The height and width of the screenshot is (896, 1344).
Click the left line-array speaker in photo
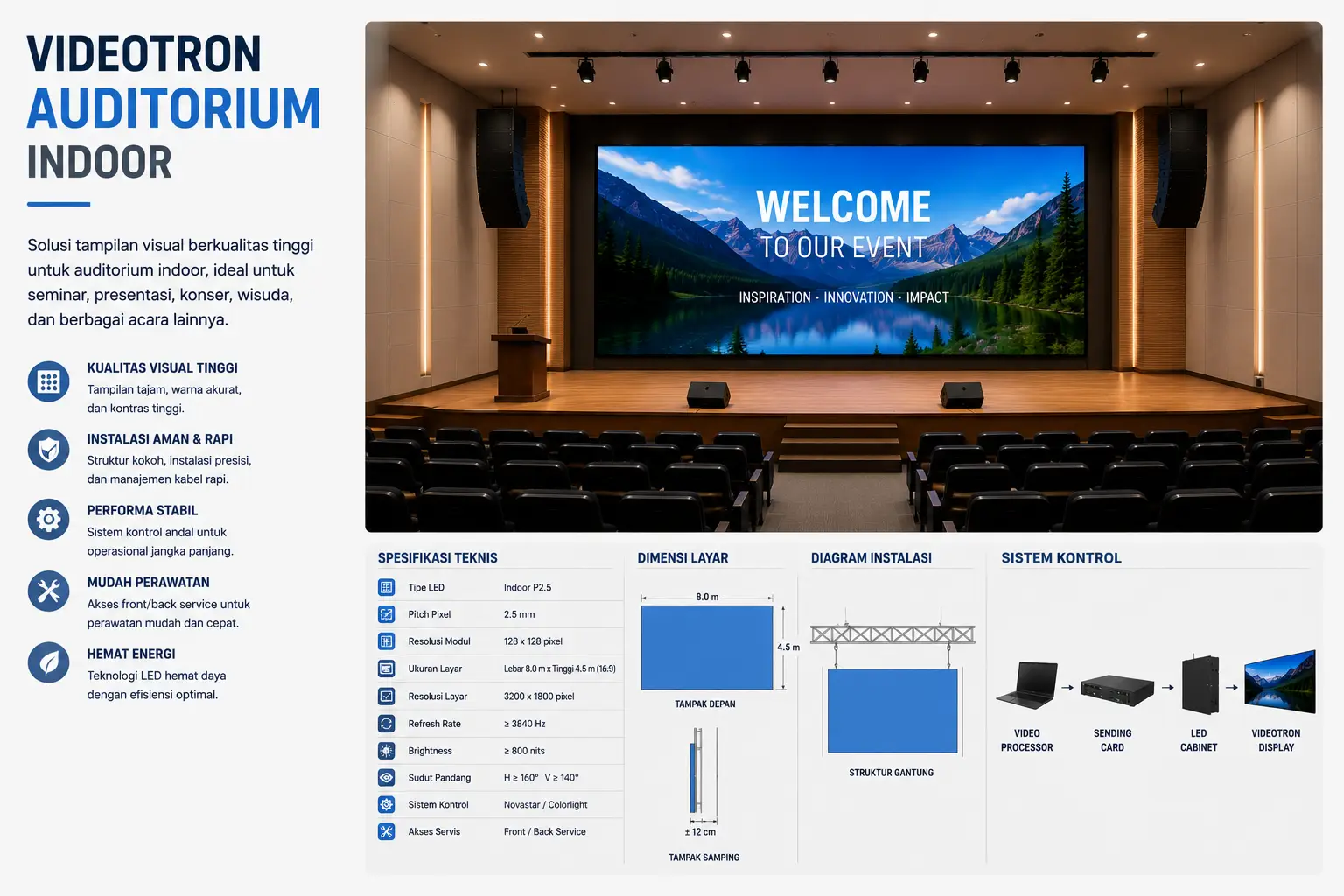pos(503,168)
